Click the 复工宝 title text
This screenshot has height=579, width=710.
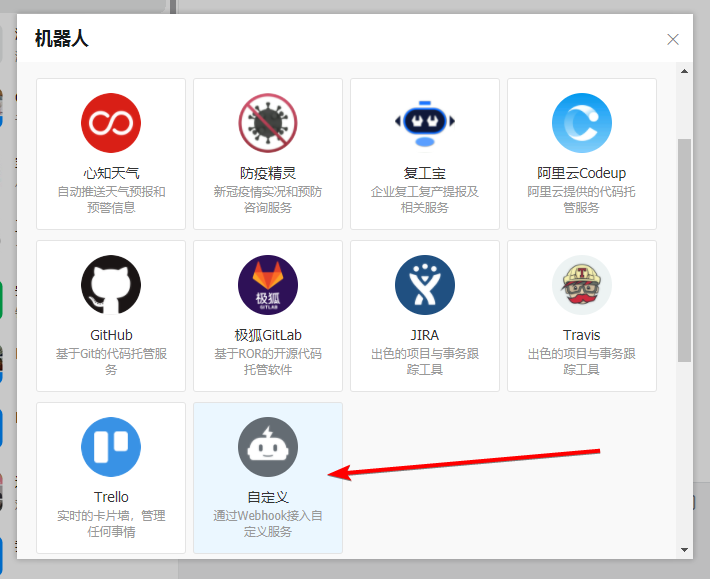click(x=425, y=173)
